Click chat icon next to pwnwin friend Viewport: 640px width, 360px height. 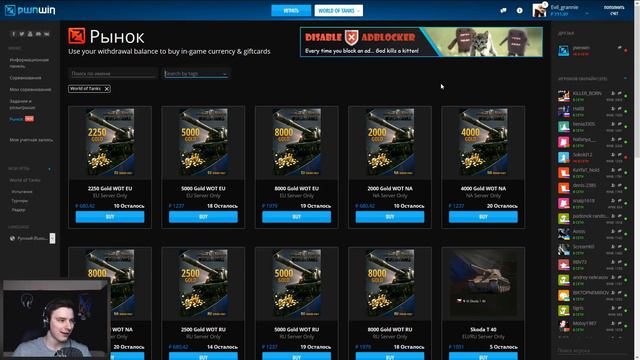click(x=619, y=48)
